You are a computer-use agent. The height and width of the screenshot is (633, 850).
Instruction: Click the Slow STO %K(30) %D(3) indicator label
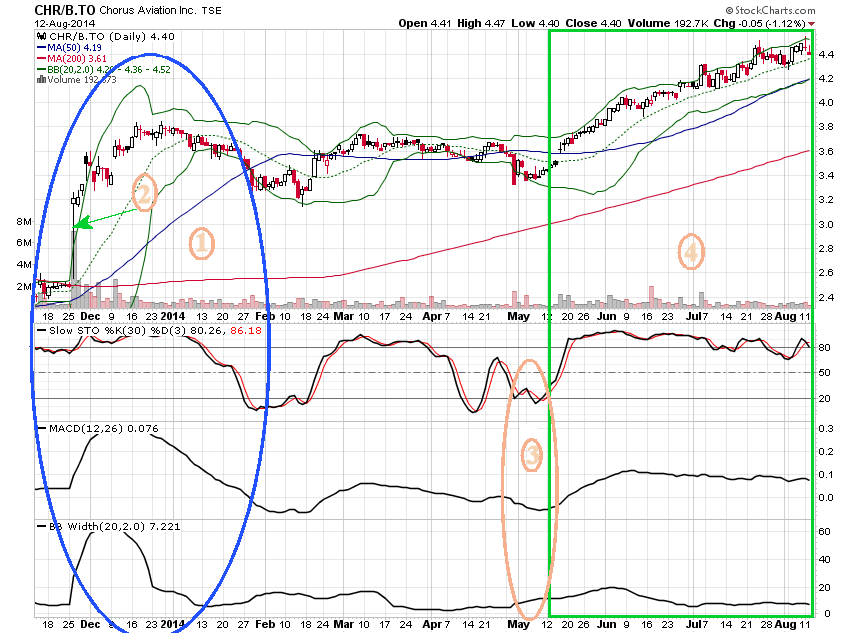click(118, 331)
